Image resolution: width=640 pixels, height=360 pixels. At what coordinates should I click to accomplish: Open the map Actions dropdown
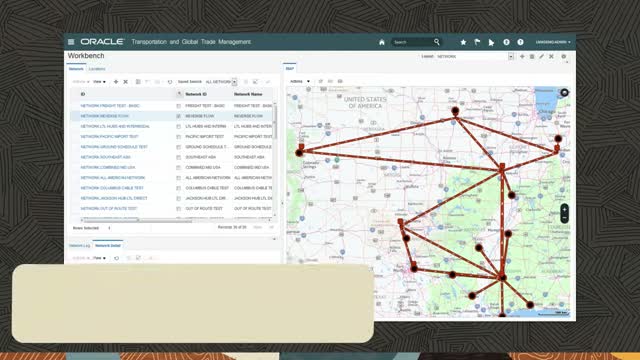point(300,81)
